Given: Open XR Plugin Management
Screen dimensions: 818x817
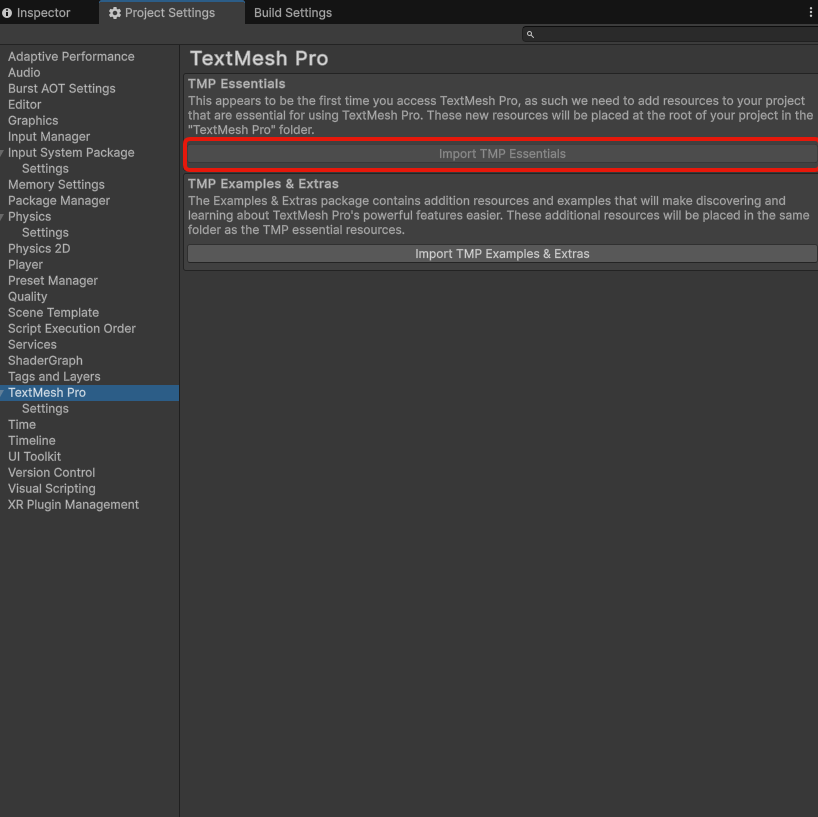Looking at the screenshot, I should [x=74, y=505].
